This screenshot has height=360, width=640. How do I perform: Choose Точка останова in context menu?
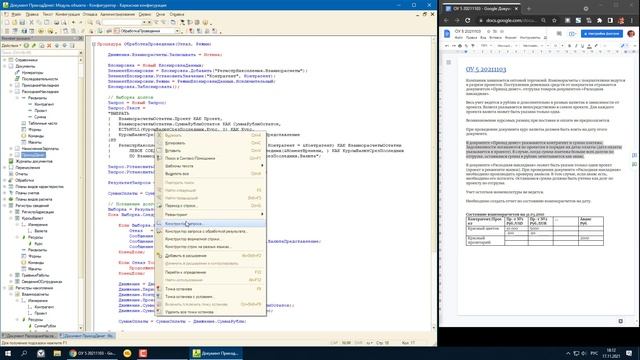point(211,289)
